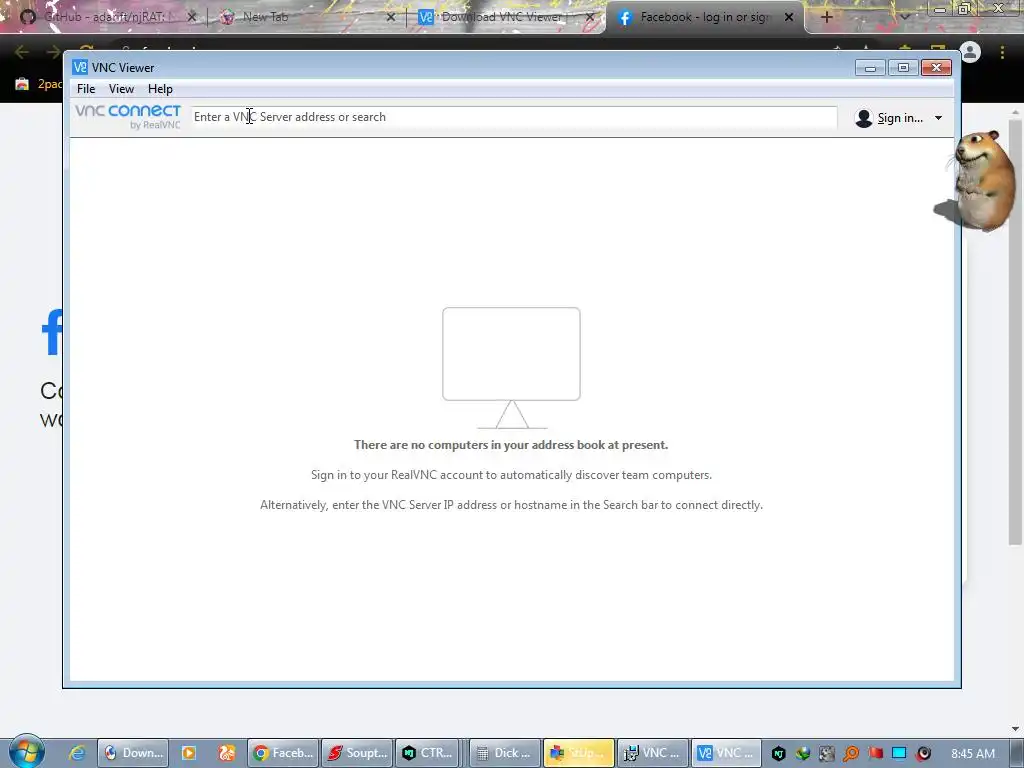This screenshot has height=768, width=1024.
Task: Close the VNC Viewer window
Action: [x=936, y=68]
